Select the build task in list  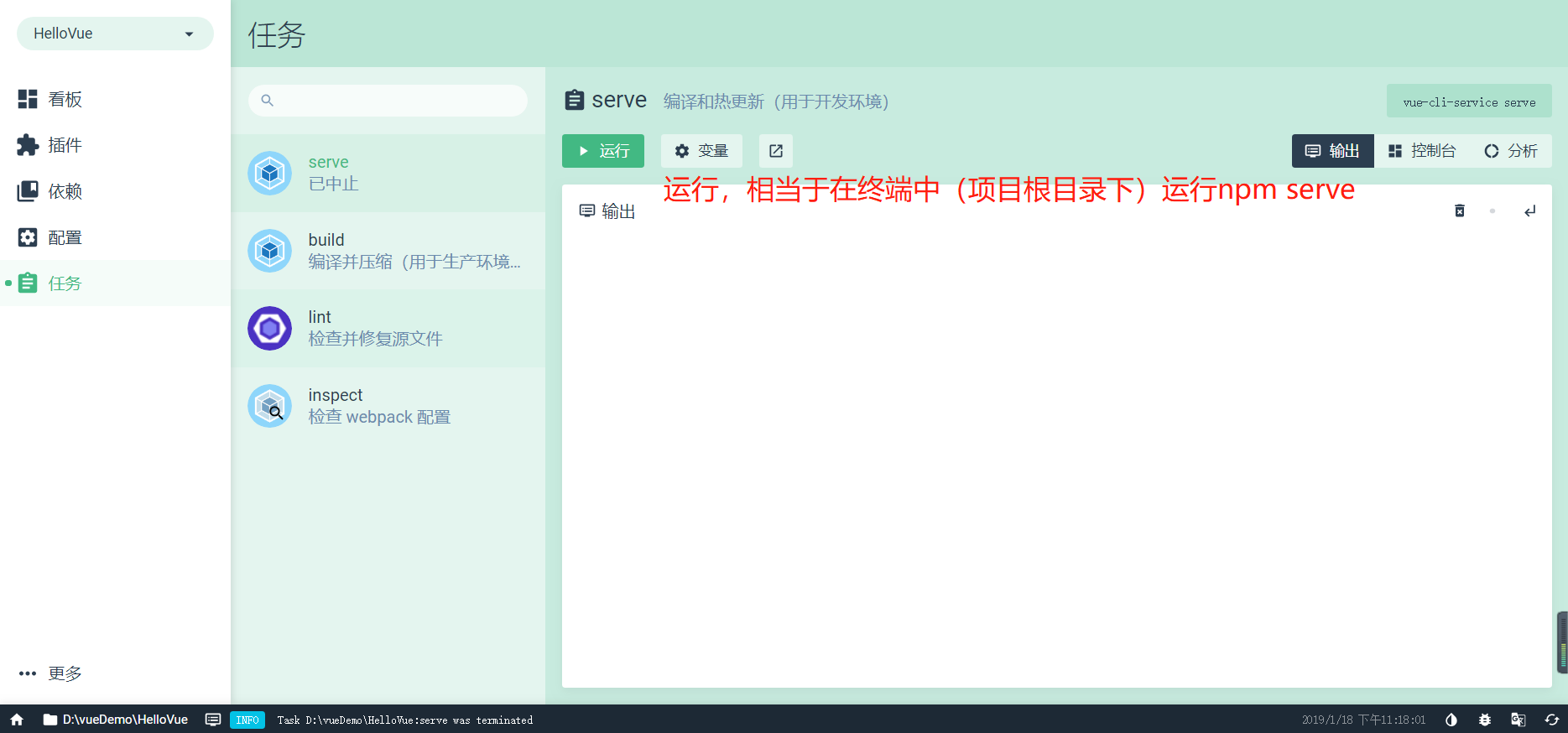coord(388,251)
